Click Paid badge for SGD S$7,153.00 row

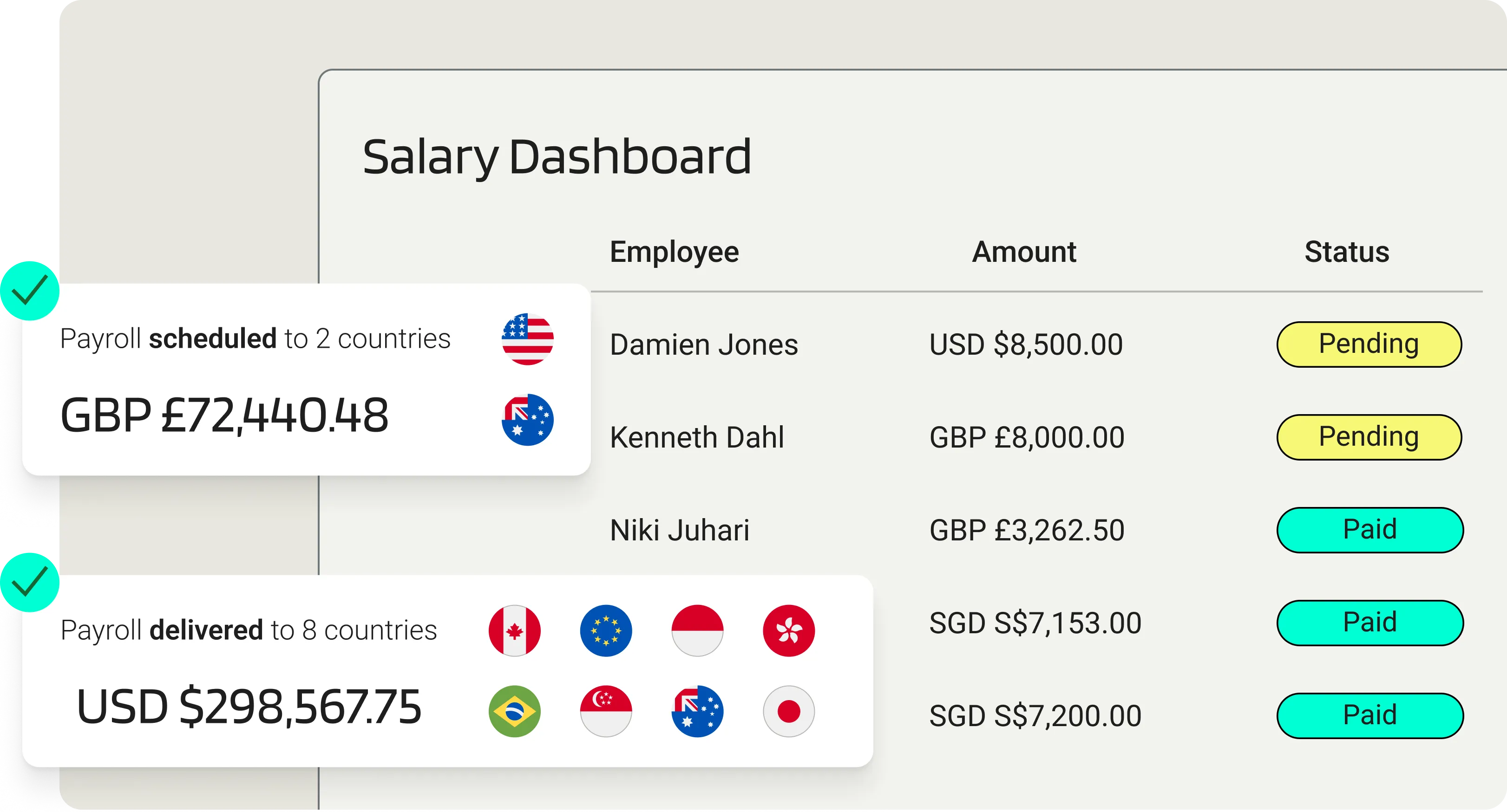pos(1369,623)
